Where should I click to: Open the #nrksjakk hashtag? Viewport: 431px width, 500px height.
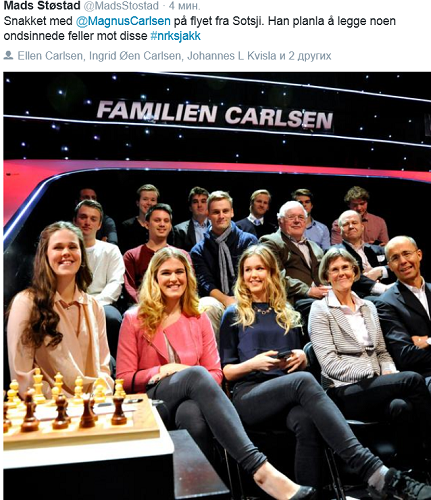[x=175, y=36]
